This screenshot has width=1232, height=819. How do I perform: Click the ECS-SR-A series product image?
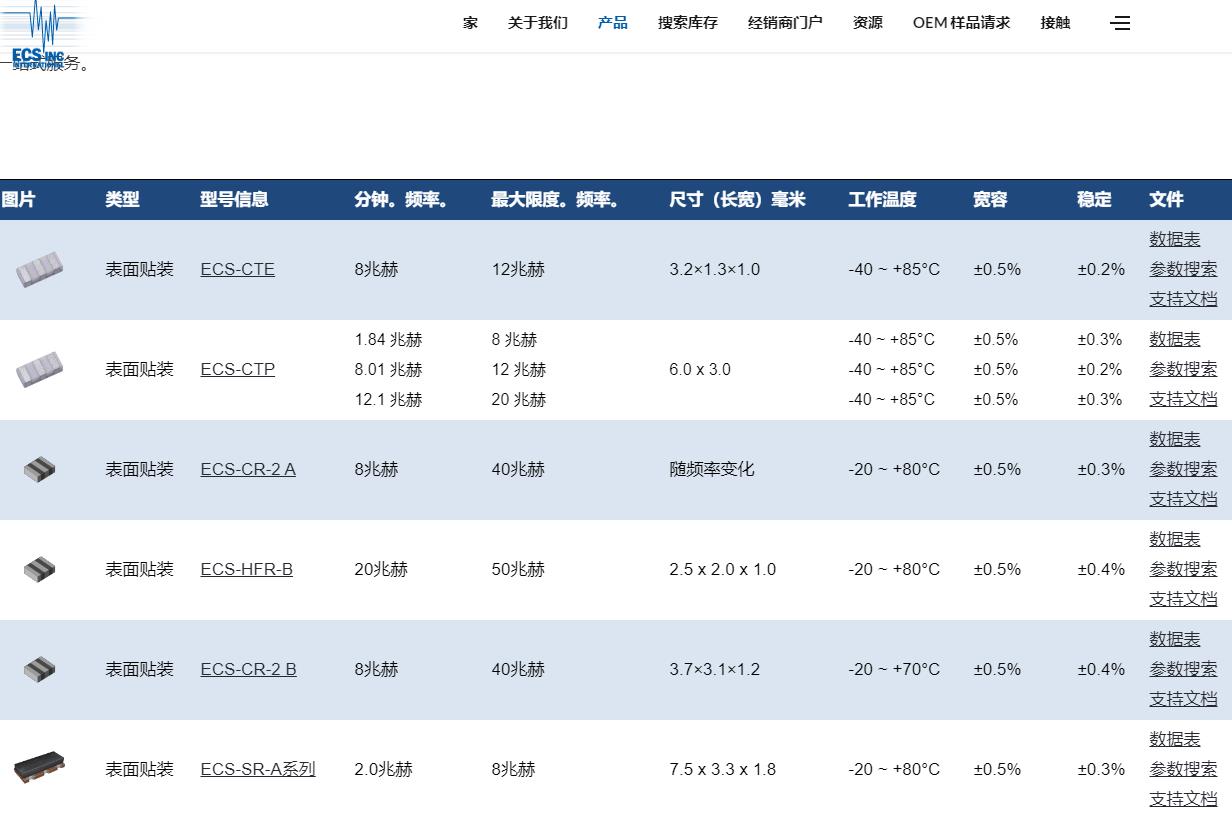click(x=39, y=768)
